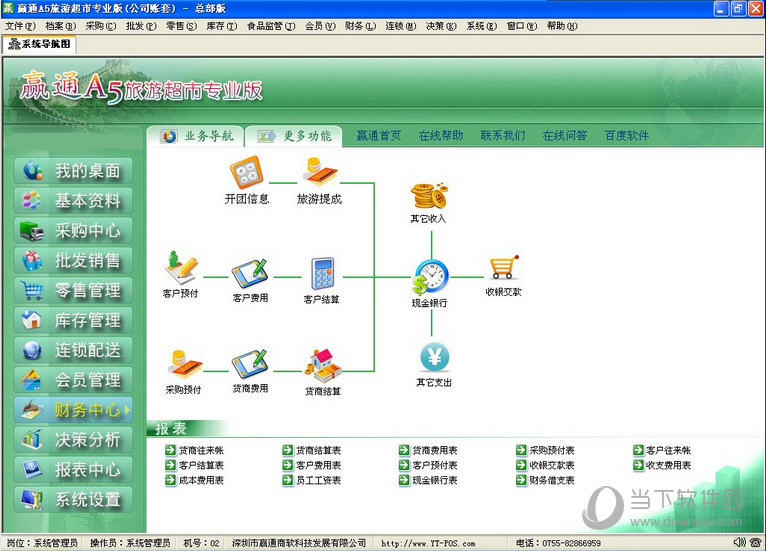Open the 货商费用 icon
The width and height of the screenshot is (767, 551).
[x=250, y=365]
